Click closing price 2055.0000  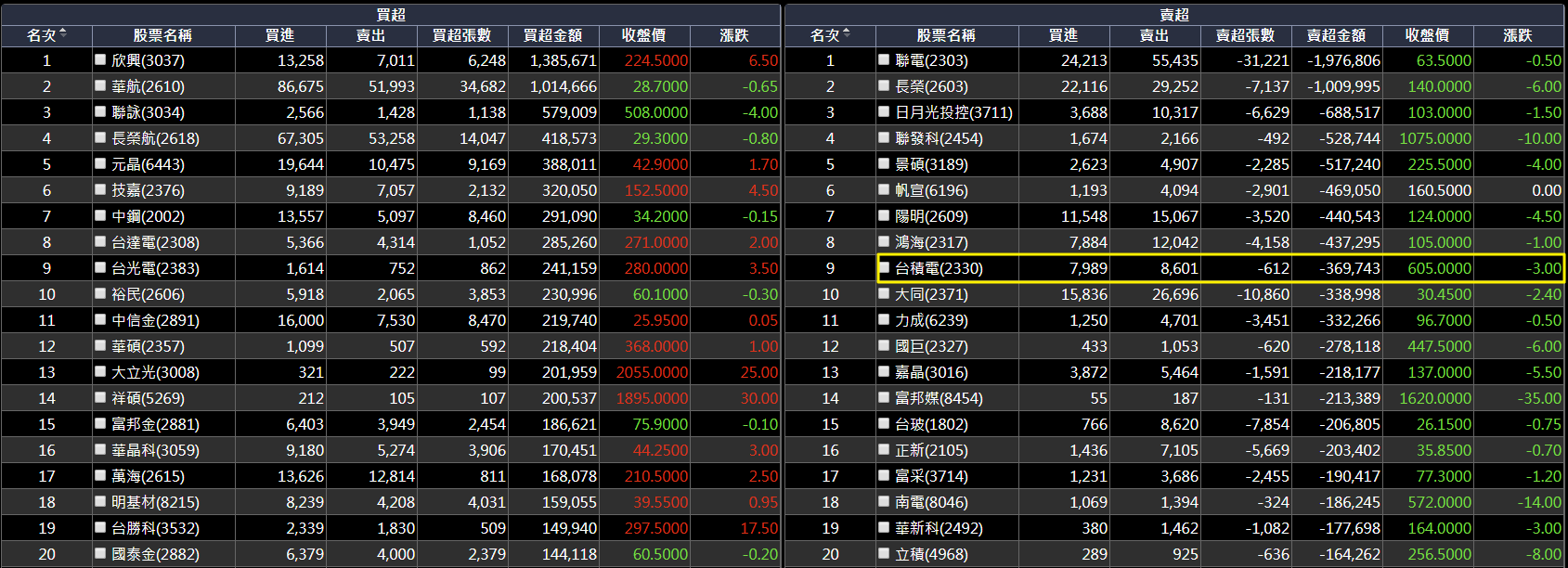point(652,372)
